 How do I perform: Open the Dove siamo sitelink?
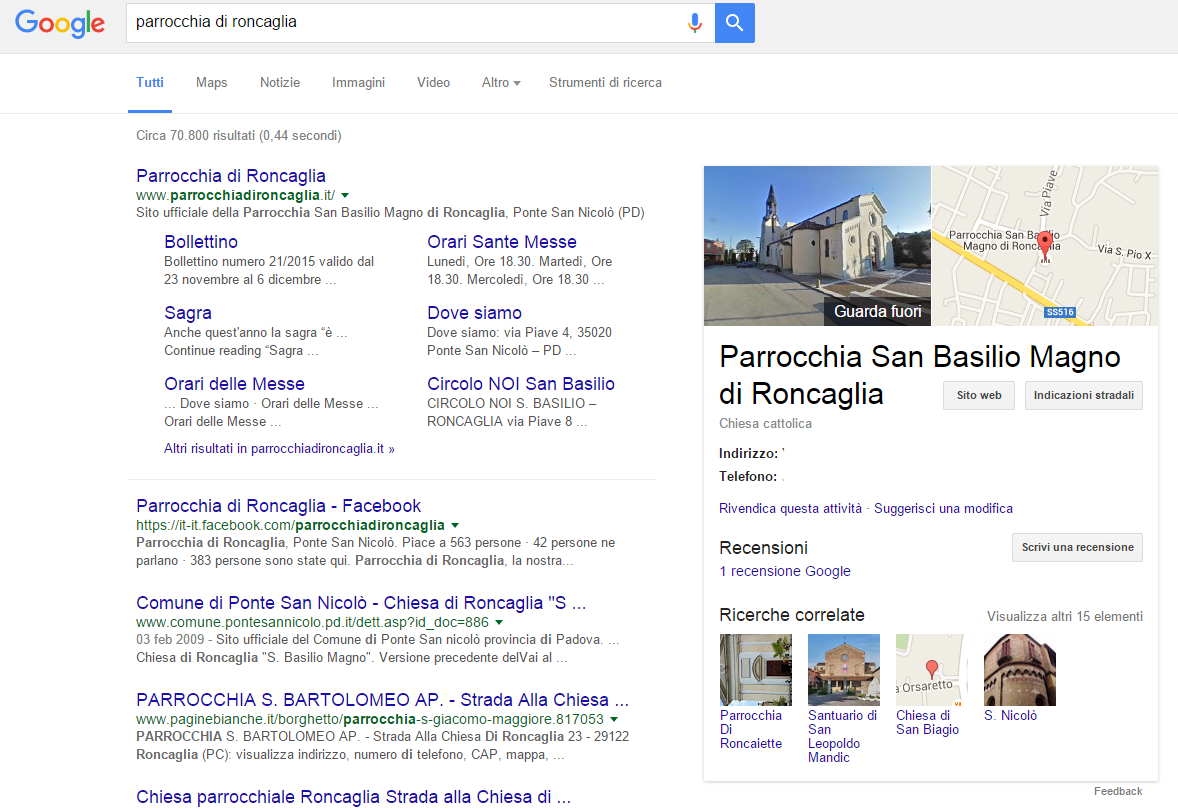click(x=474, y=313)
